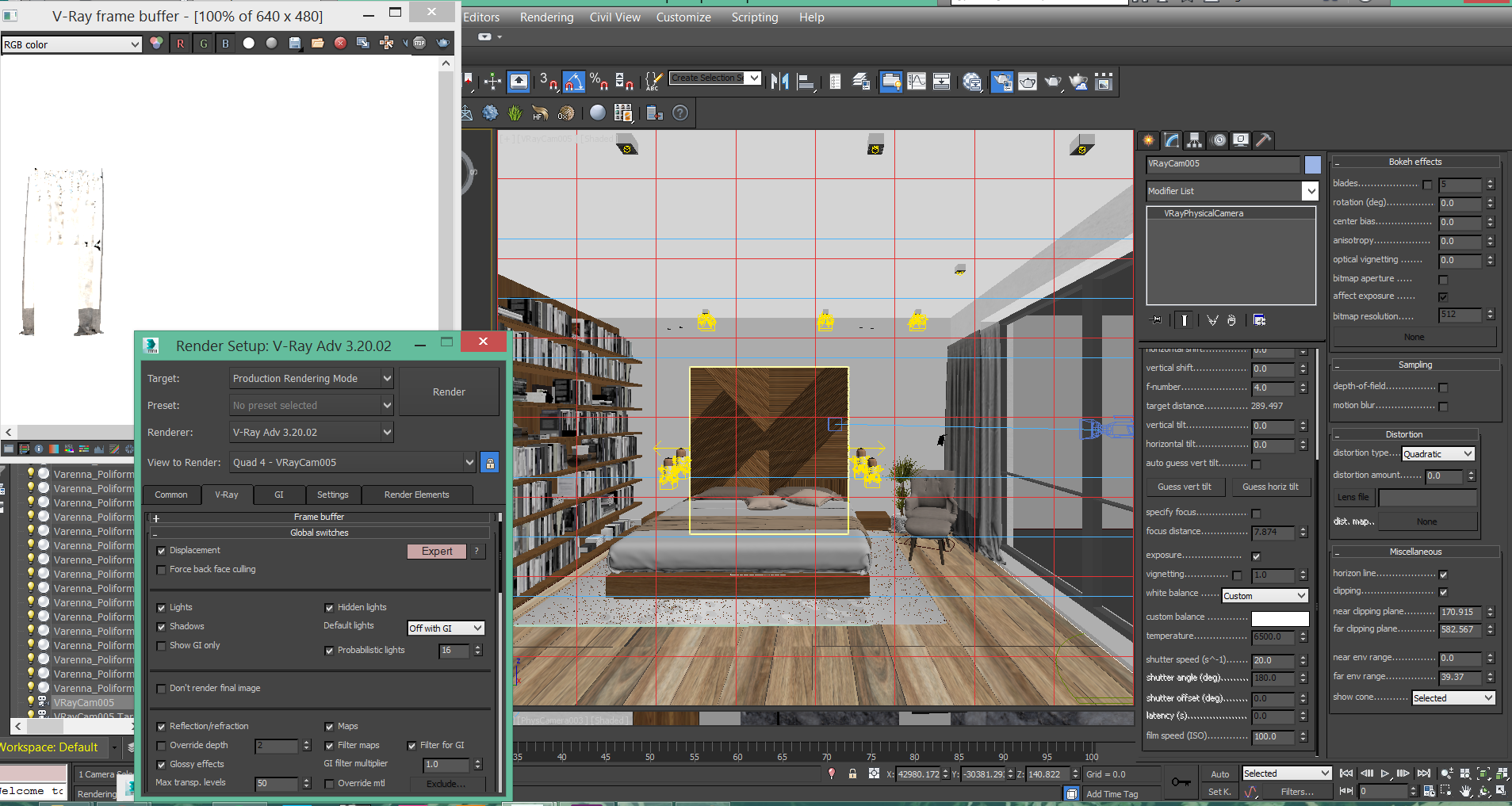Open the Display panel in the command panel

(x=1242, y=141)
